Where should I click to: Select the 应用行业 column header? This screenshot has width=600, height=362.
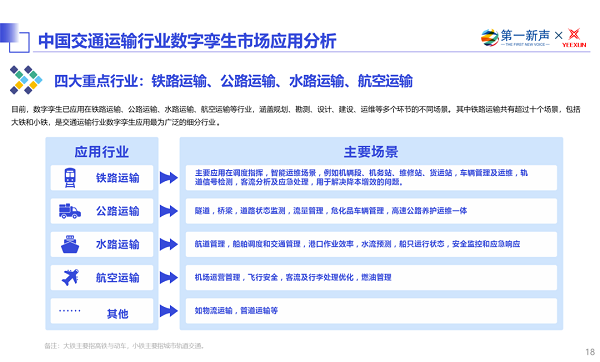[x=101, y=152]
